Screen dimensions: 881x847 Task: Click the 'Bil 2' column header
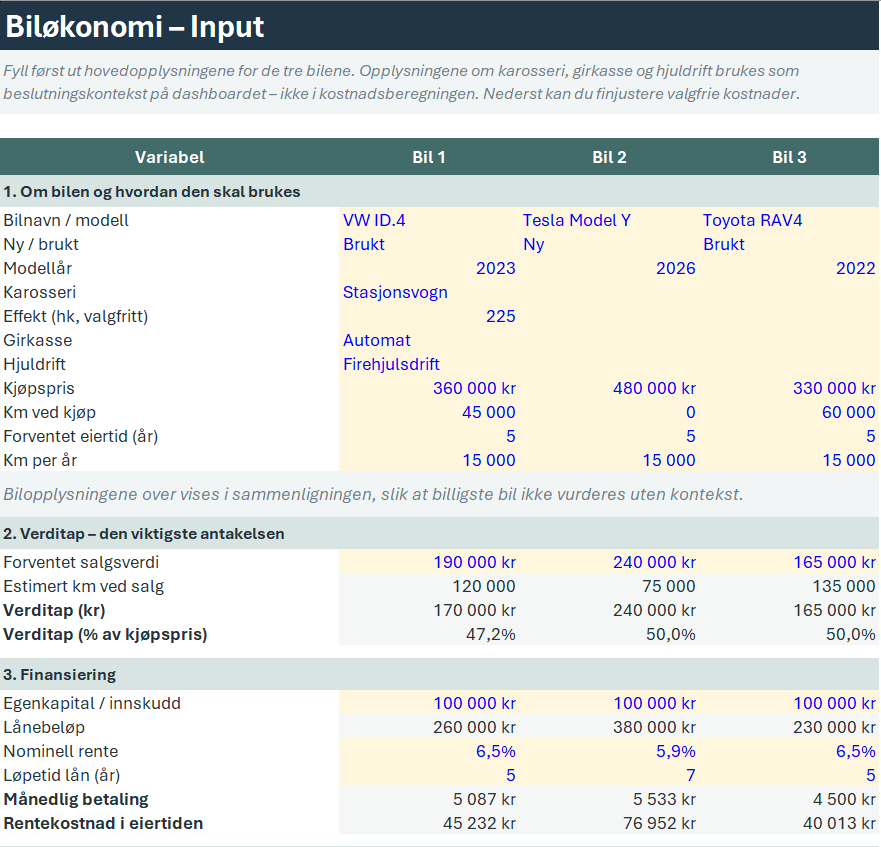click(x=609, y=157)
